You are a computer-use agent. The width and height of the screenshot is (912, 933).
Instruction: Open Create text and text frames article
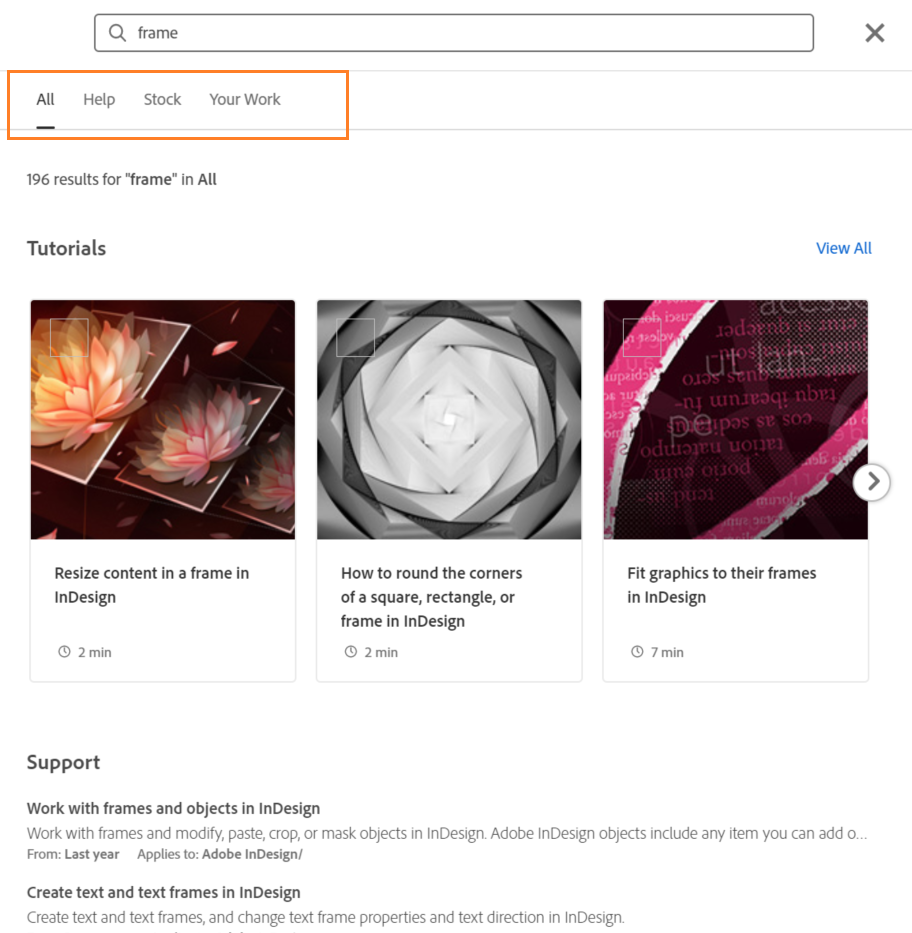coord(163,892)
